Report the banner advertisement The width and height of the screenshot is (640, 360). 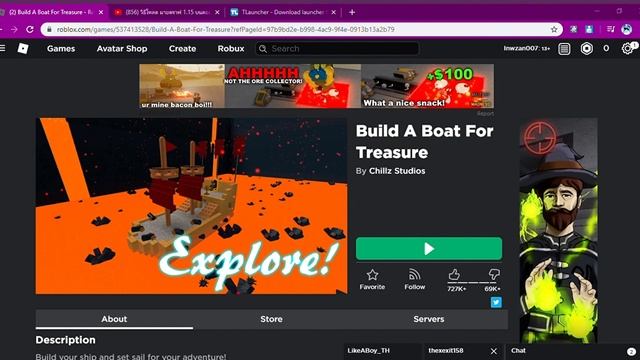[x=485, y=113]
